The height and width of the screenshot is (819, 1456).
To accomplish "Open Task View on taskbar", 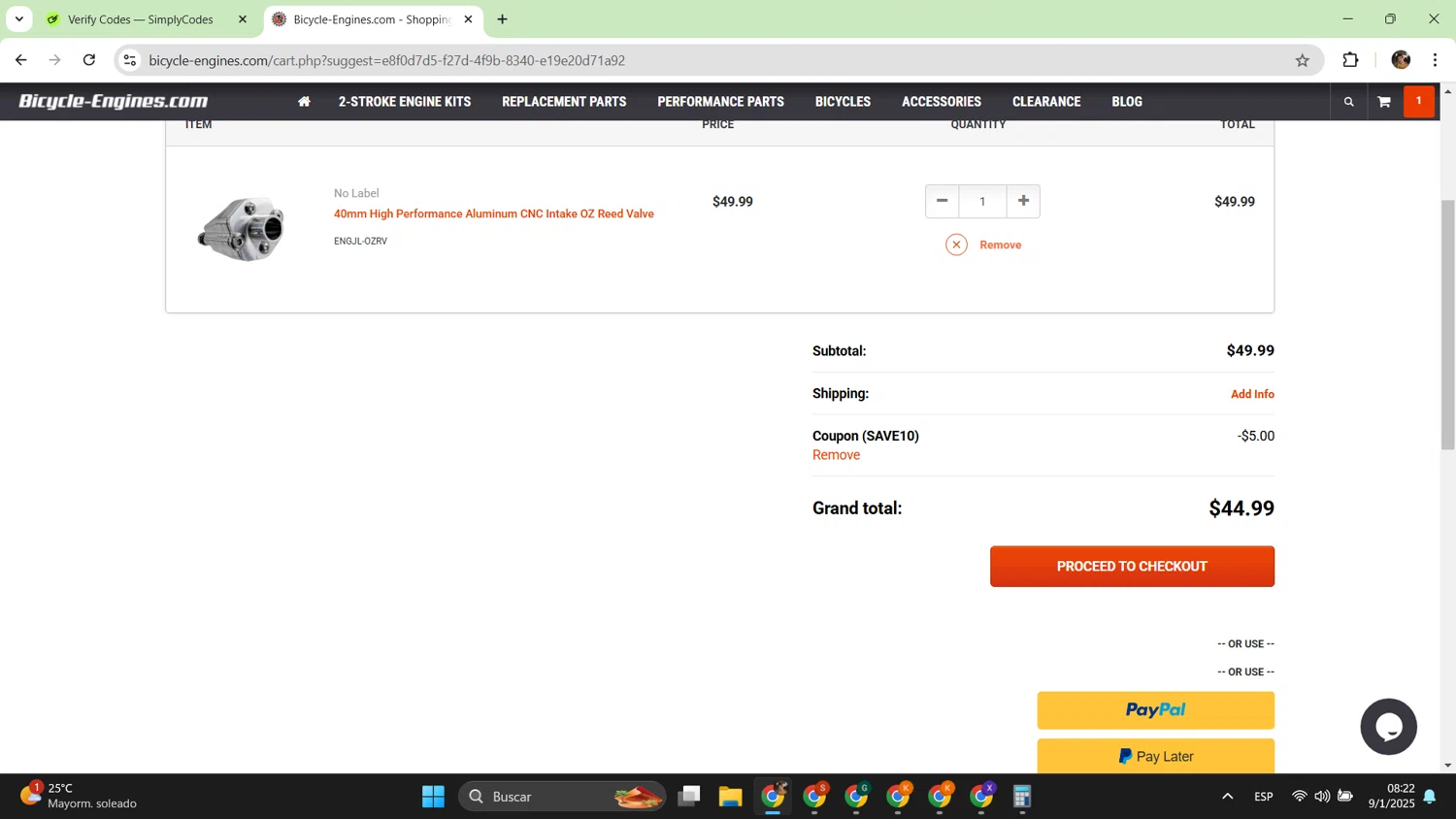I will [689, 797].
